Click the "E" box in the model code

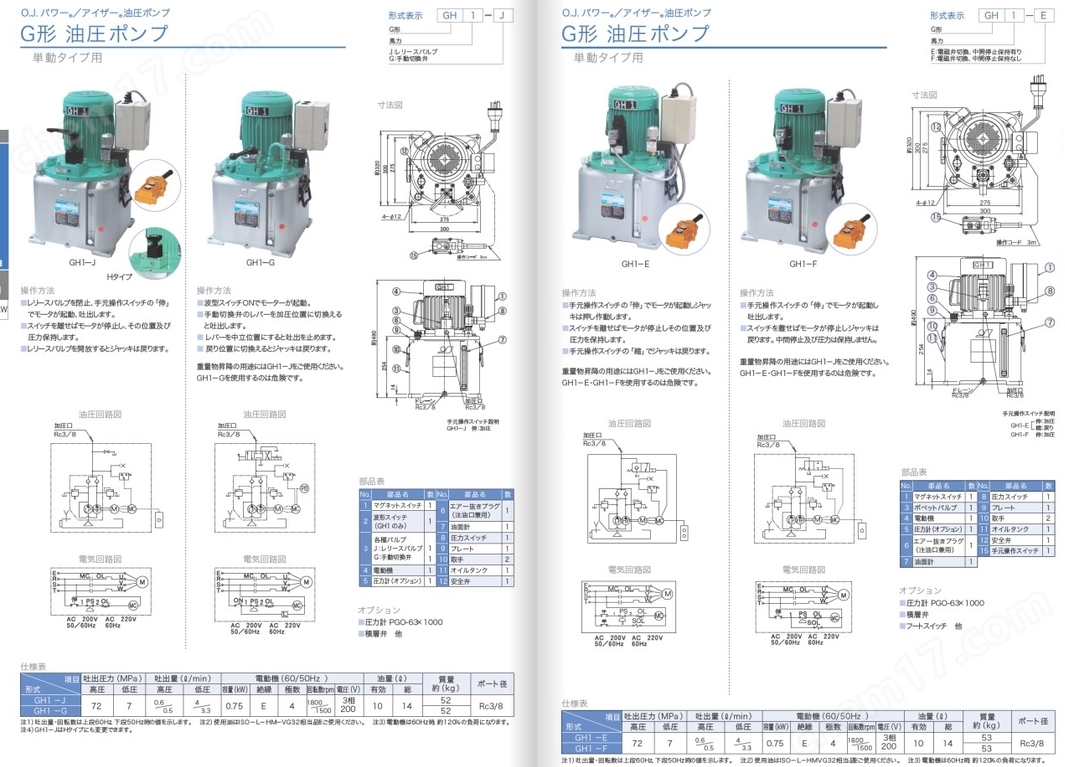tap(1043, 15)
